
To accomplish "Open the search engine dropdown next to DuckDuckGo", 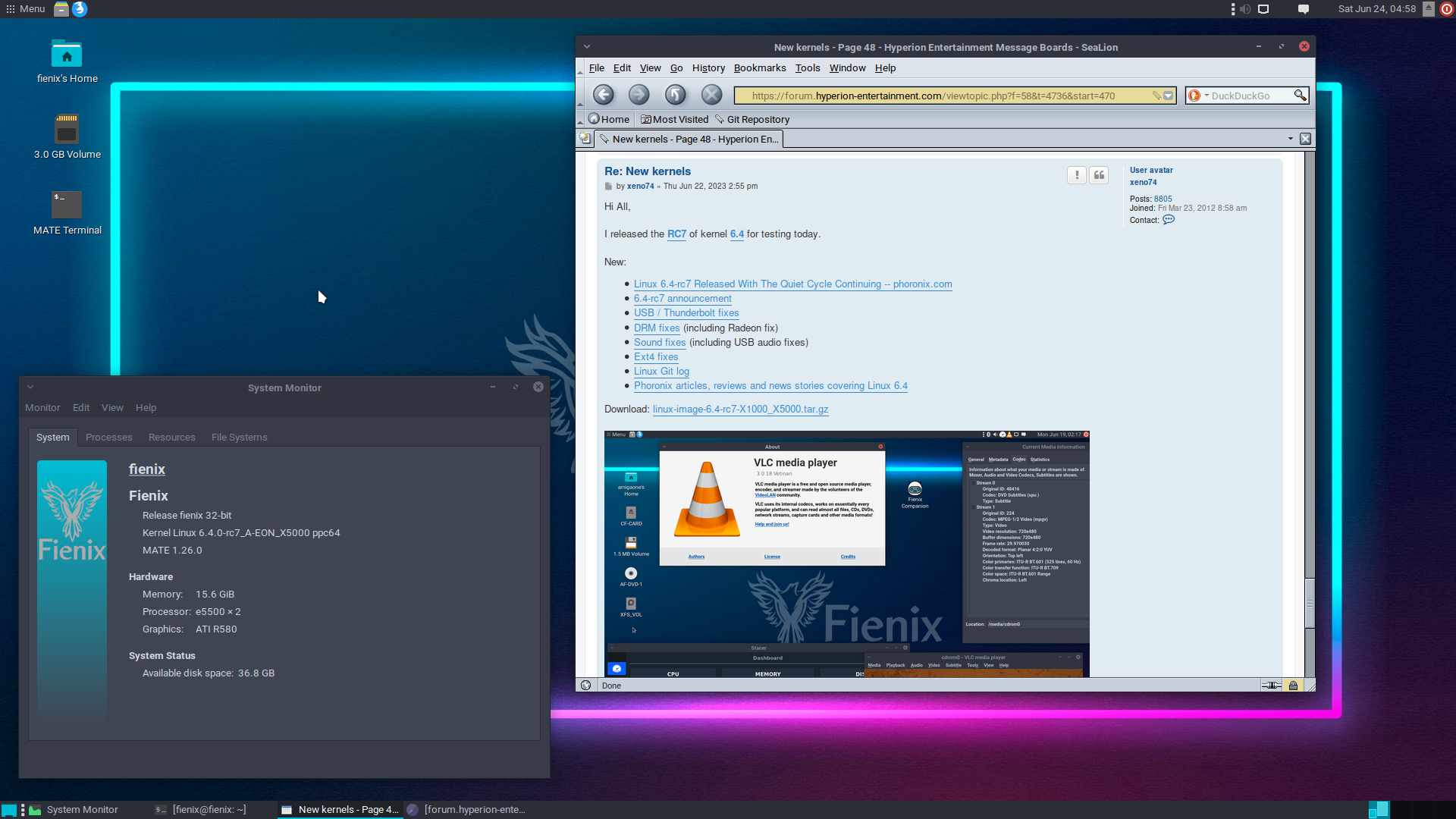I will coord(1207,96).
